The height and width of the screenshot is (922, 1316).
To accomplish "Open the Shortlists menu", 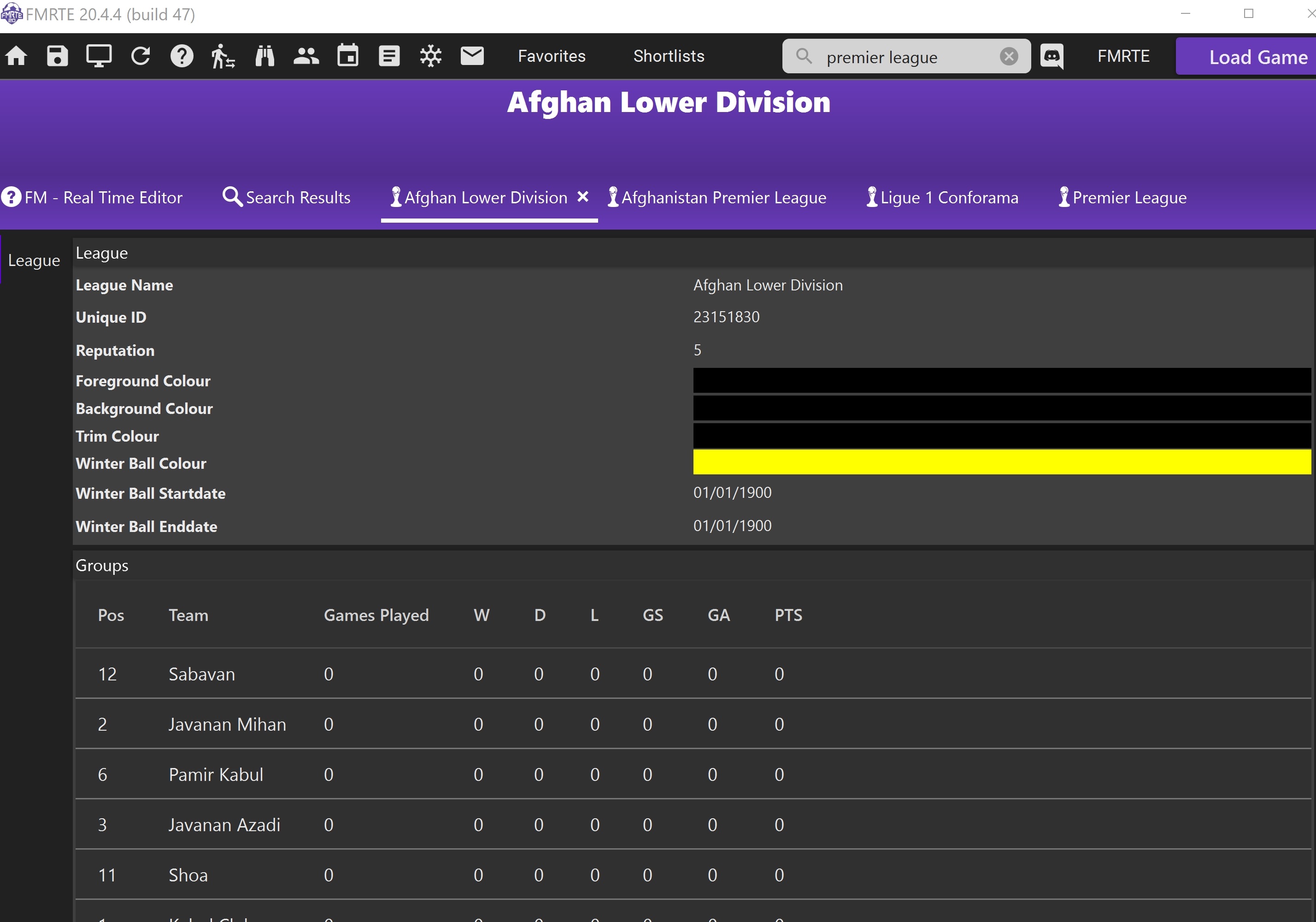I will point(668,56).
